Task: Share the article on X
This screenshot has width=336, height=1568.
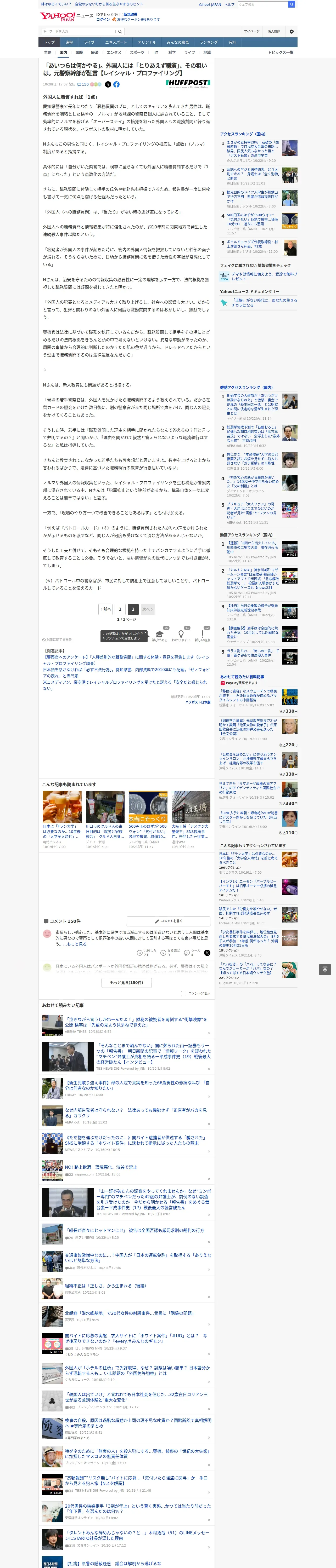Action: pyautogui.click(x=108, y=85)
